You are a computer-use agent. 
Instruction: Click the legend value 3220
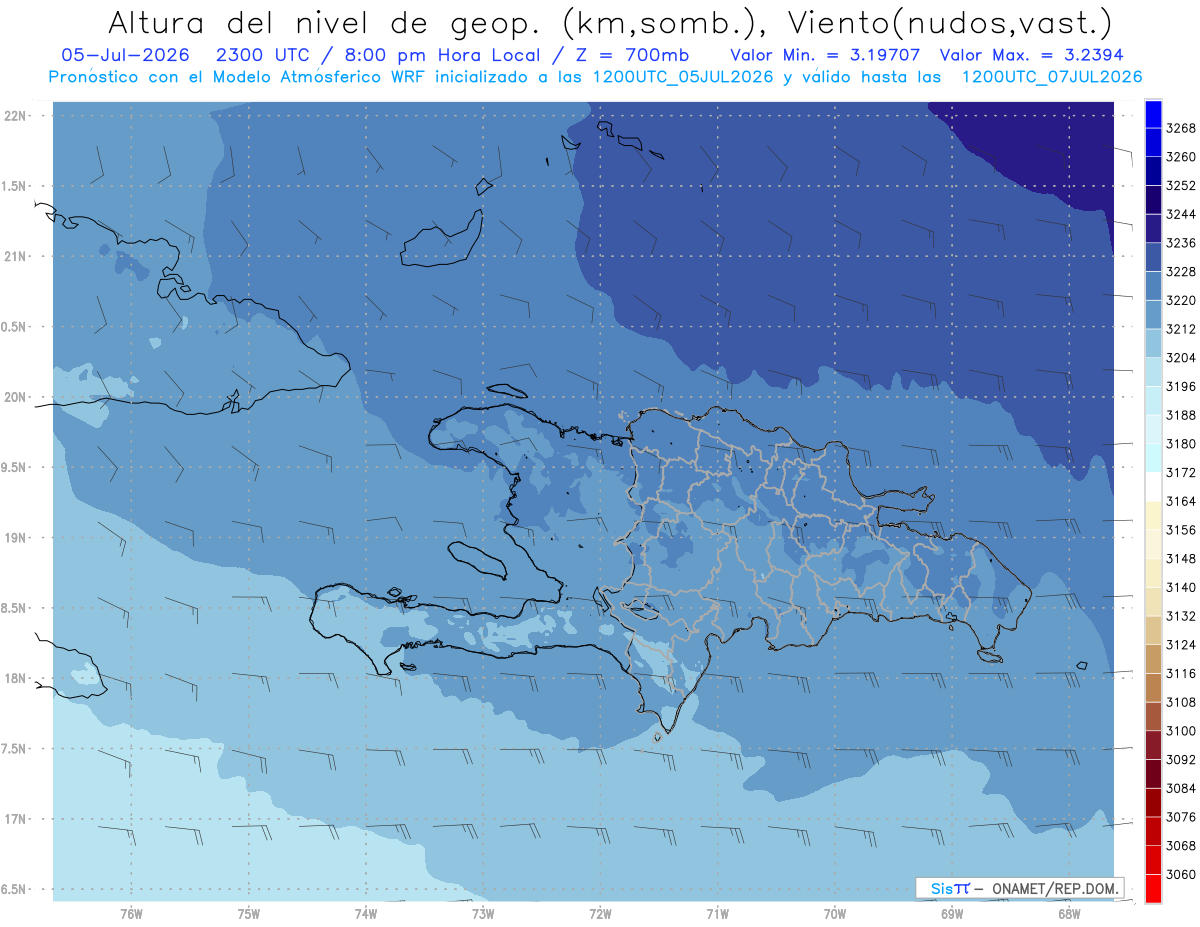coord(1181,300)
